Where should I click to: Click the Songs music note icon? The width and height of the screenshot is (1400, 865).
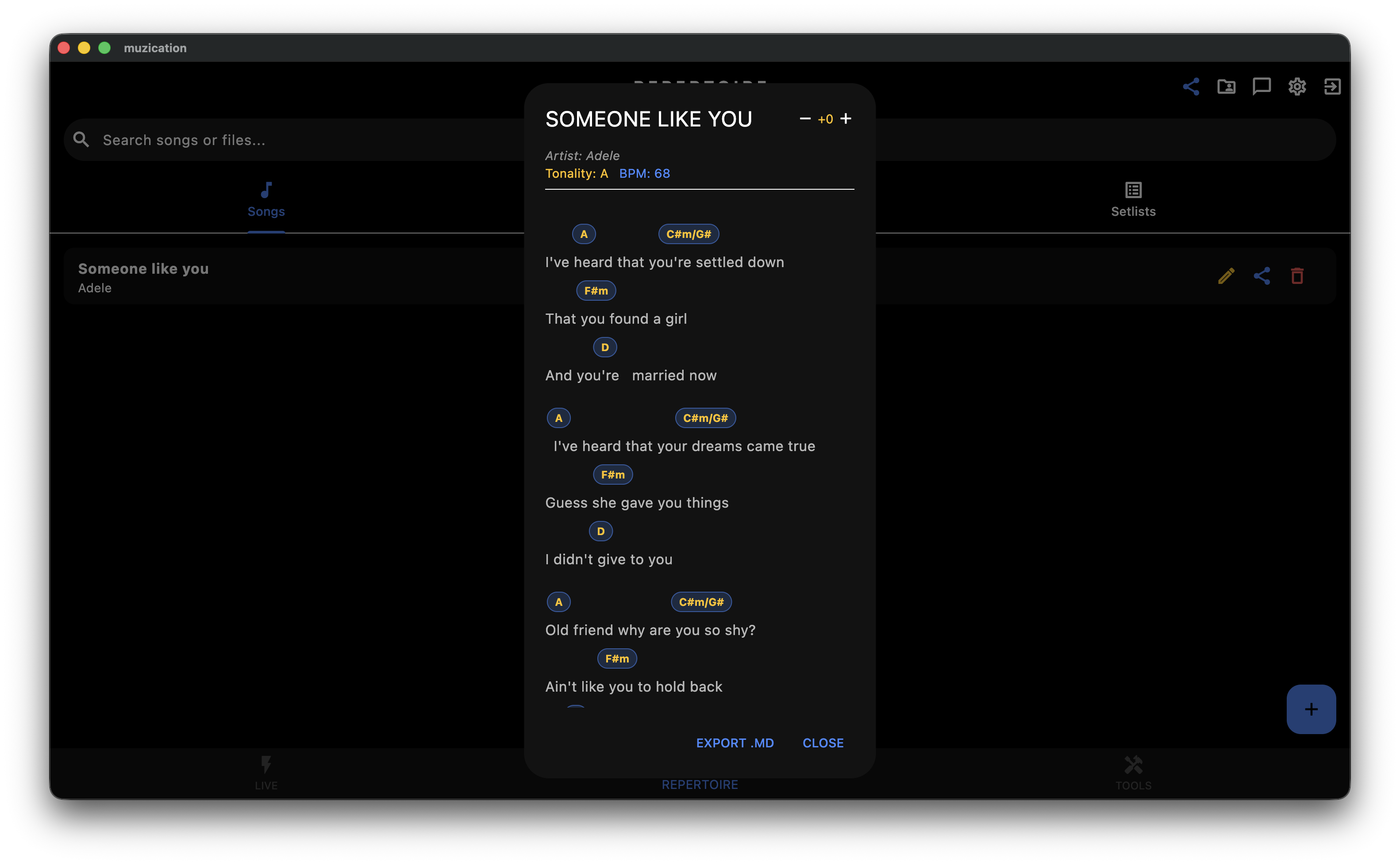[266, 189]
